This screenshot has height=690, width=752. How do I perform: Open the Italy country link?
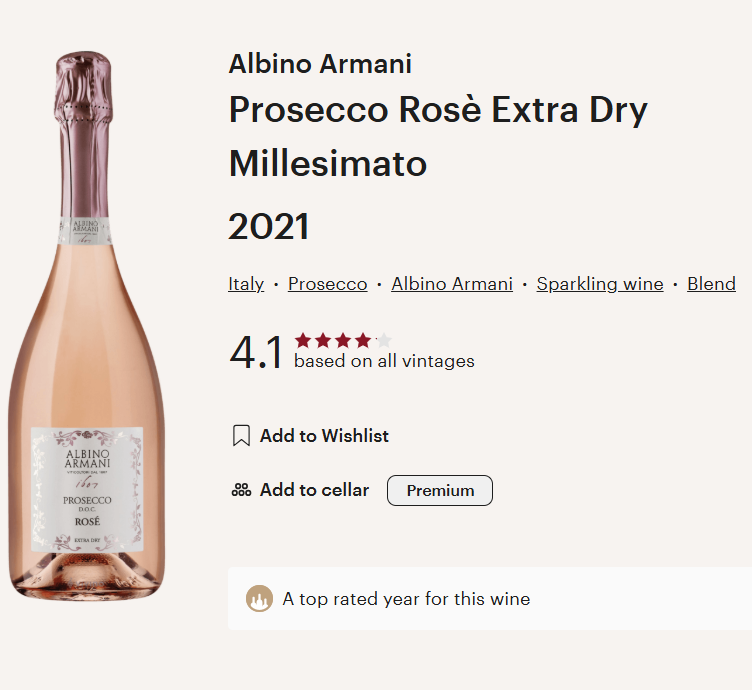pos(246,284)
